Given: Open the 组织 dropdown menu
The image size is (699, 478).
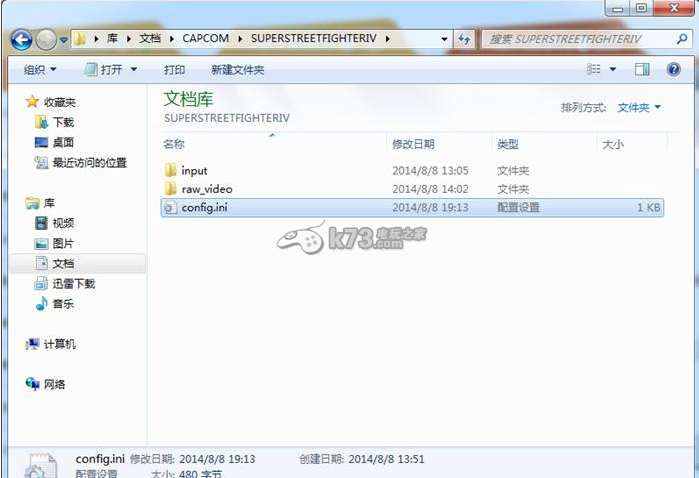Looking at the screenshot, I should click(x=40, y=70).
